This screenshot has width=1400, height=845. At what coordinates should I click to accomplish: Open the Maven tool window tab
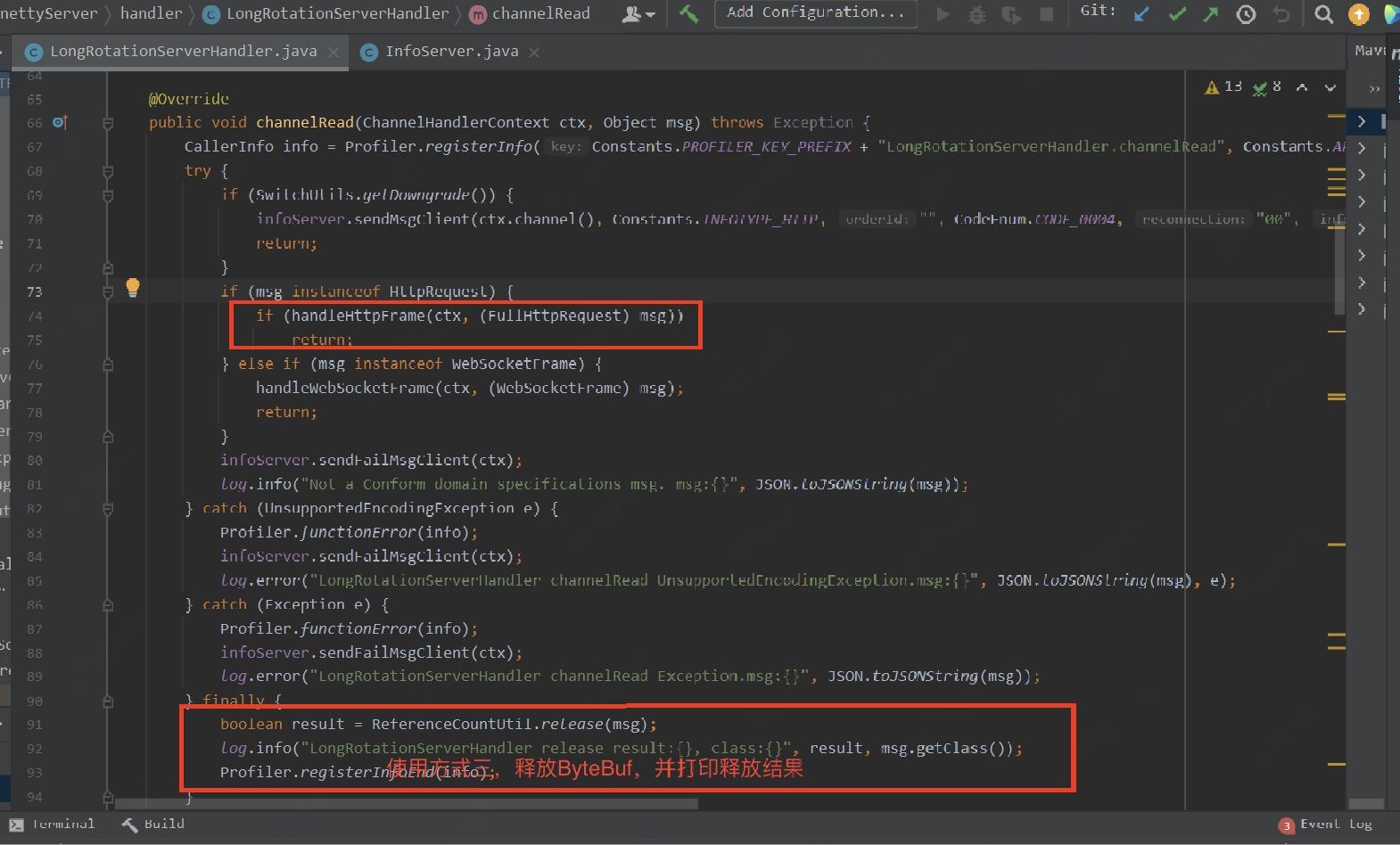point(1369,51)
